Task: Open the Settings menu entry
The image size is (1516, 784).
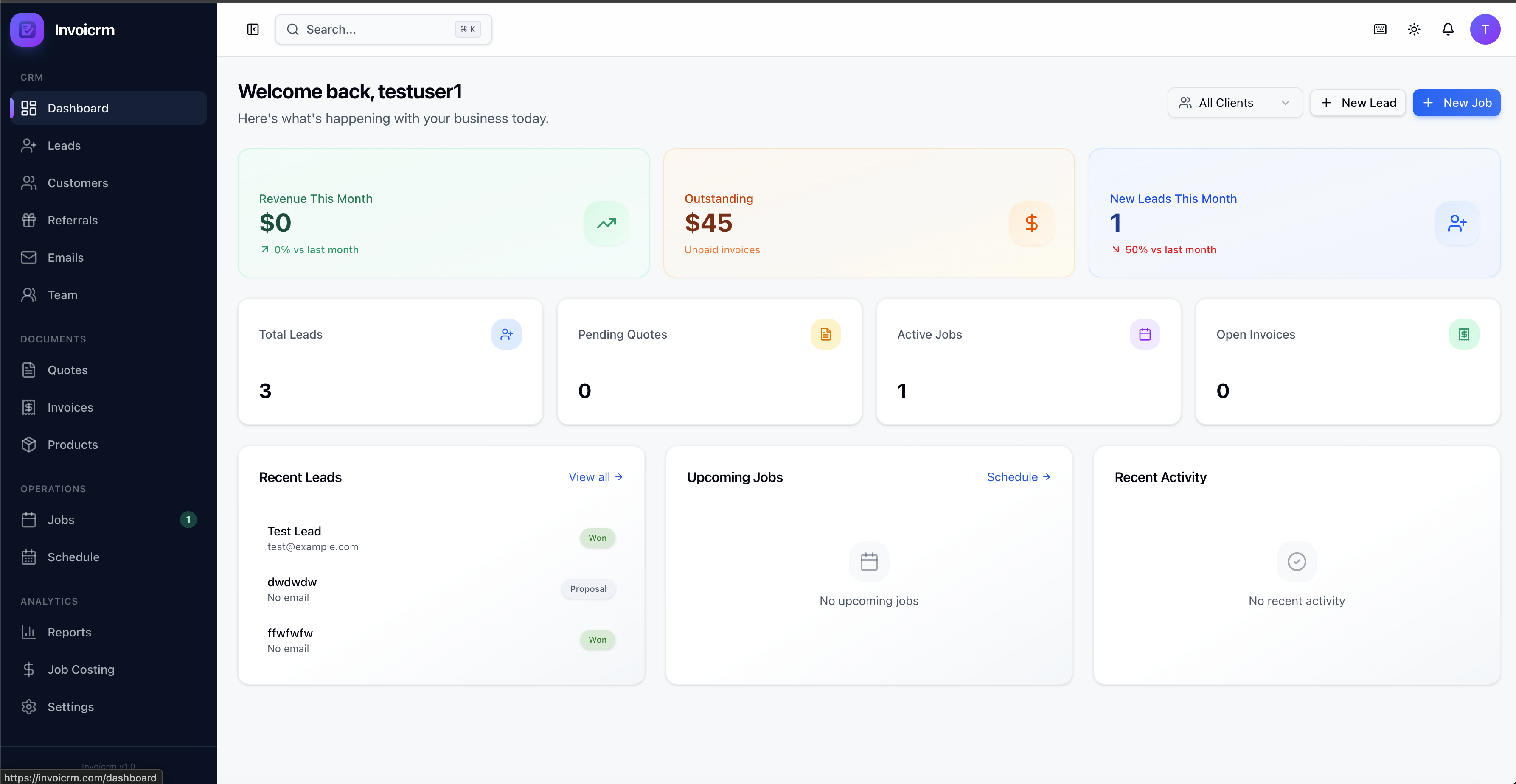Action: click(70, 707)
